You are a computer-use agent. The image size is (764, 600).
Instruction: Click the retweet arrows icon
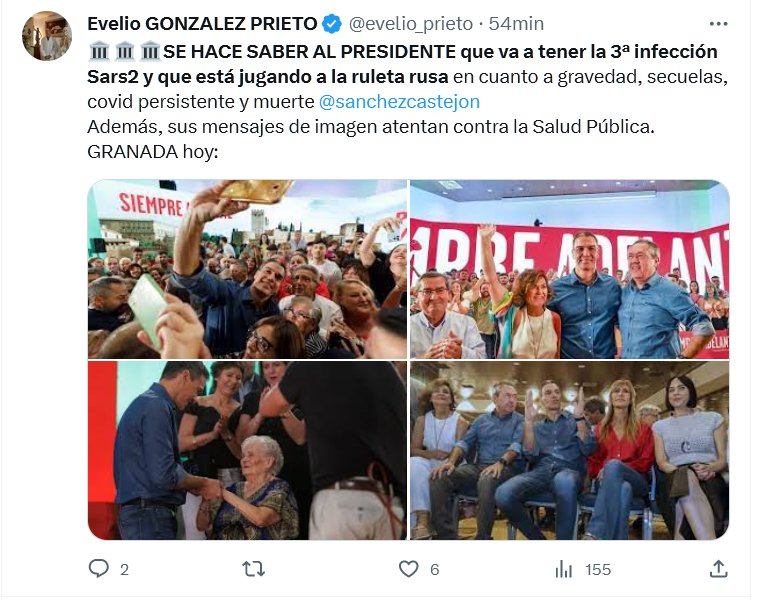click(x=253, y=568)
